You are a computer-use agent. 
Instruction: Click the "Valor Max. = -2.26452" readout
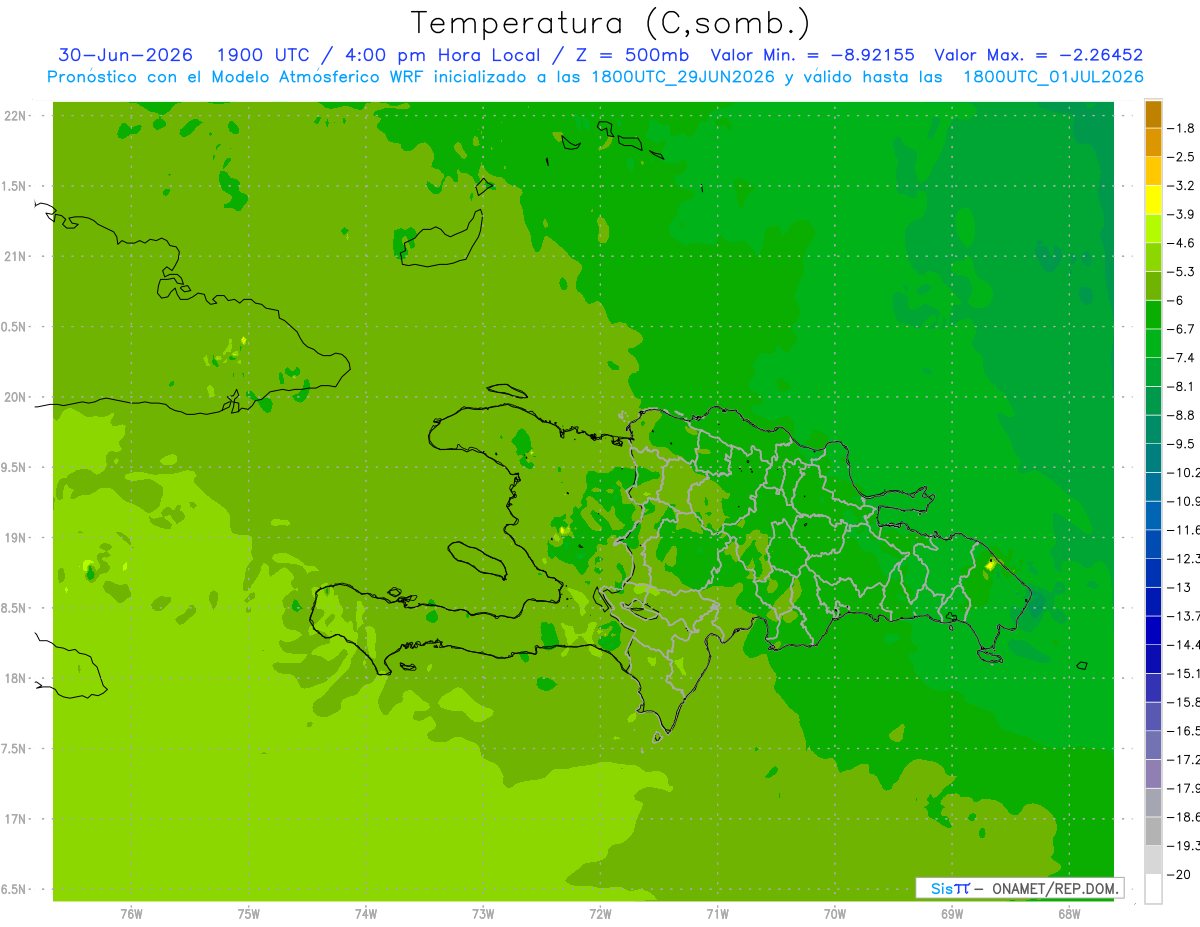click(1038, 55)
